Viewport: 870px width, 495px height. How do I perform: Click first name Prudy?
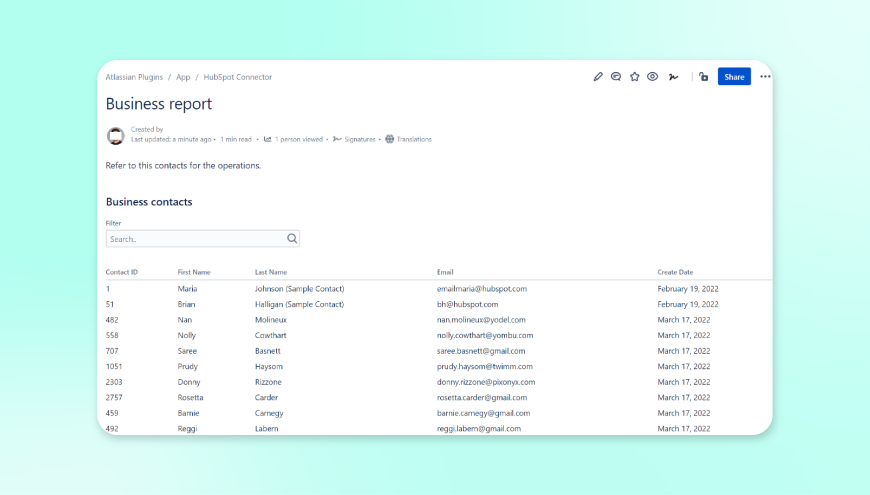[188, 366]
